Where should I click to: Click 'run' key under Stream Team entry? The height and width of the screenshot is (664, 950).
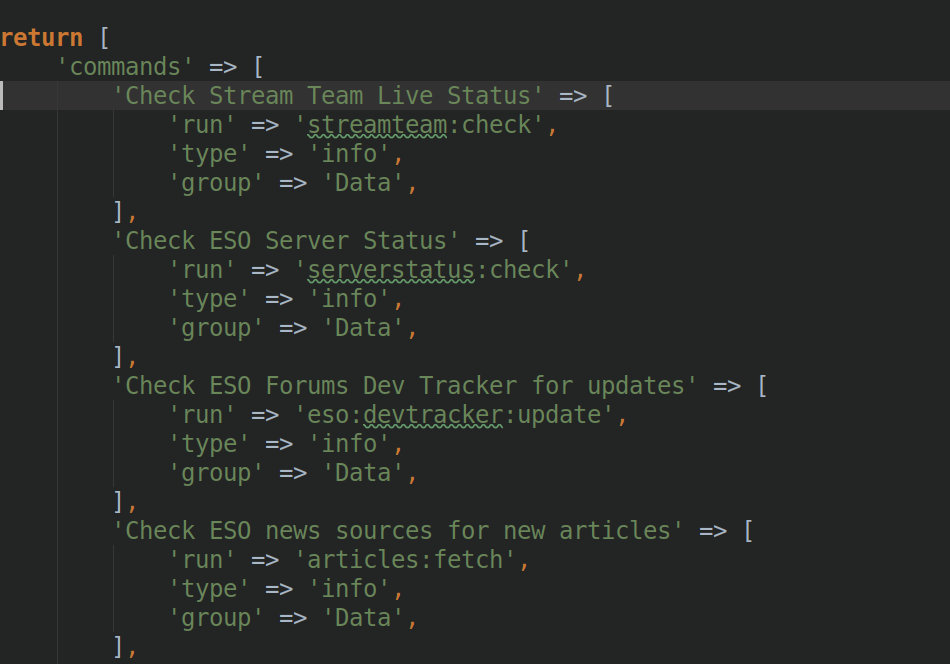point(202,125)
